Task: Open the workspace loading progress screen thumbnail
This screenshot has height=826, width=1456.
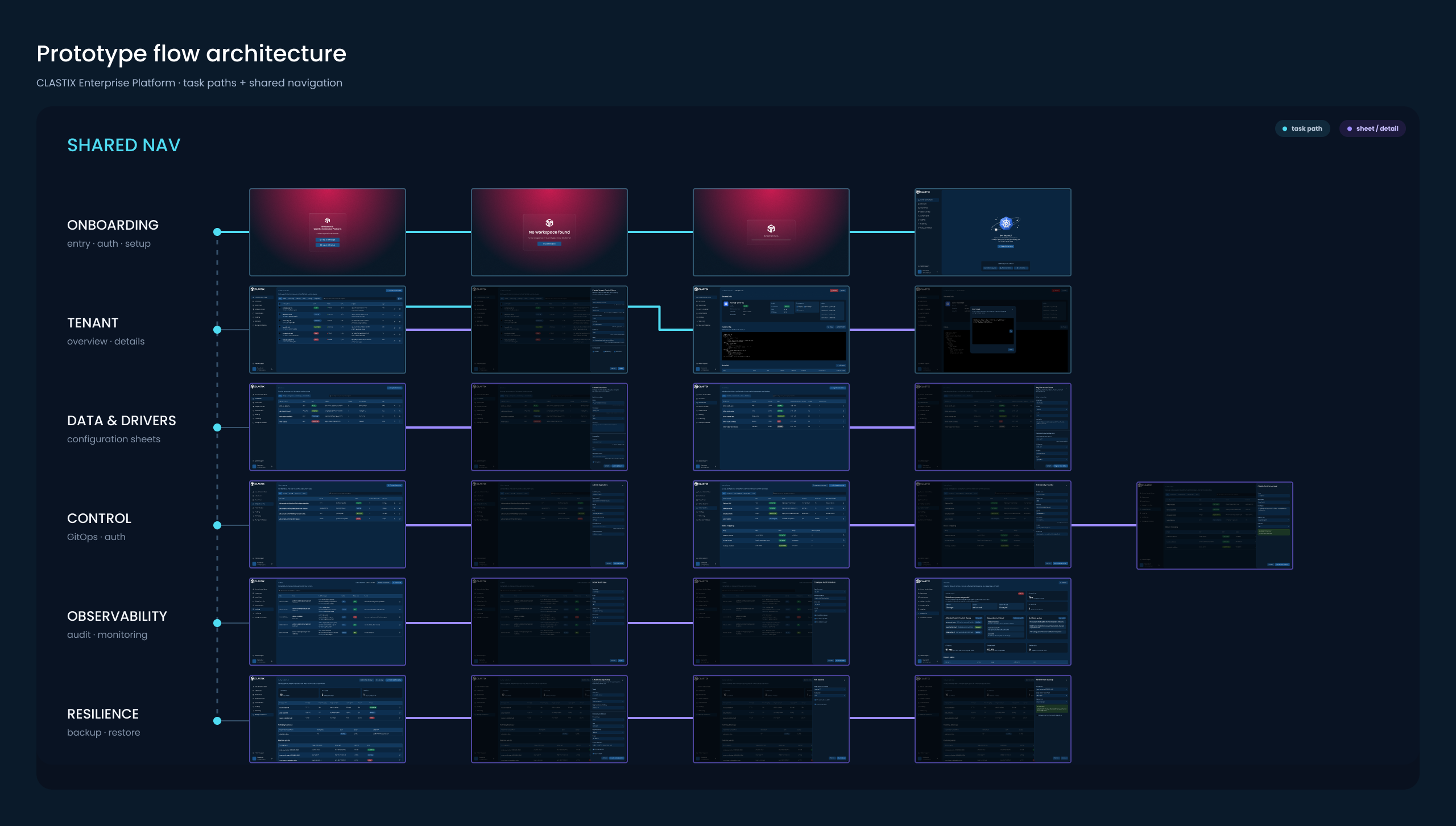Action: point(771,232)
